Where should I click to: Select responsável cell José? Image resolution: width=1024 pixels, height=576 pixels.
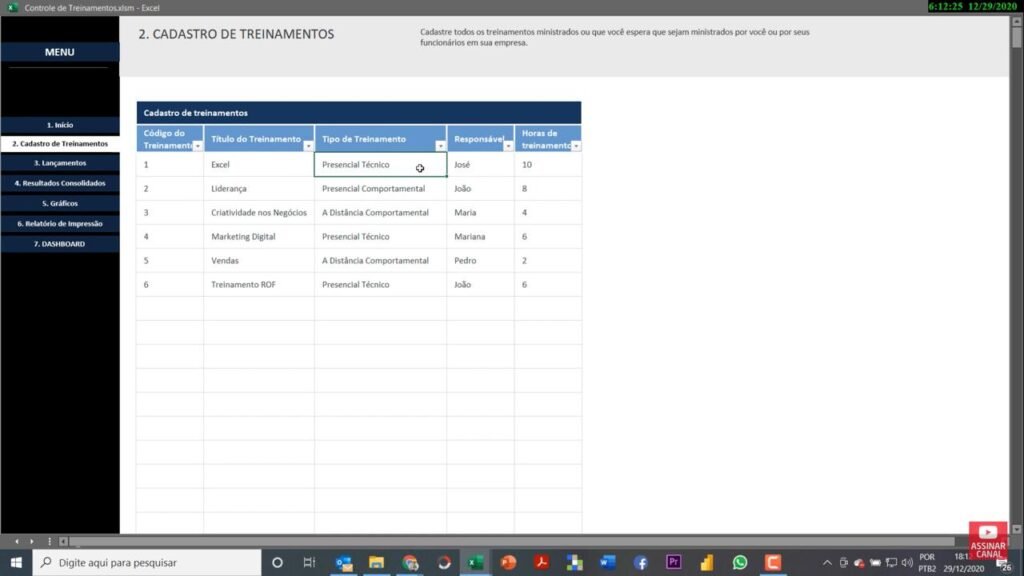click(x=481, y=165)
